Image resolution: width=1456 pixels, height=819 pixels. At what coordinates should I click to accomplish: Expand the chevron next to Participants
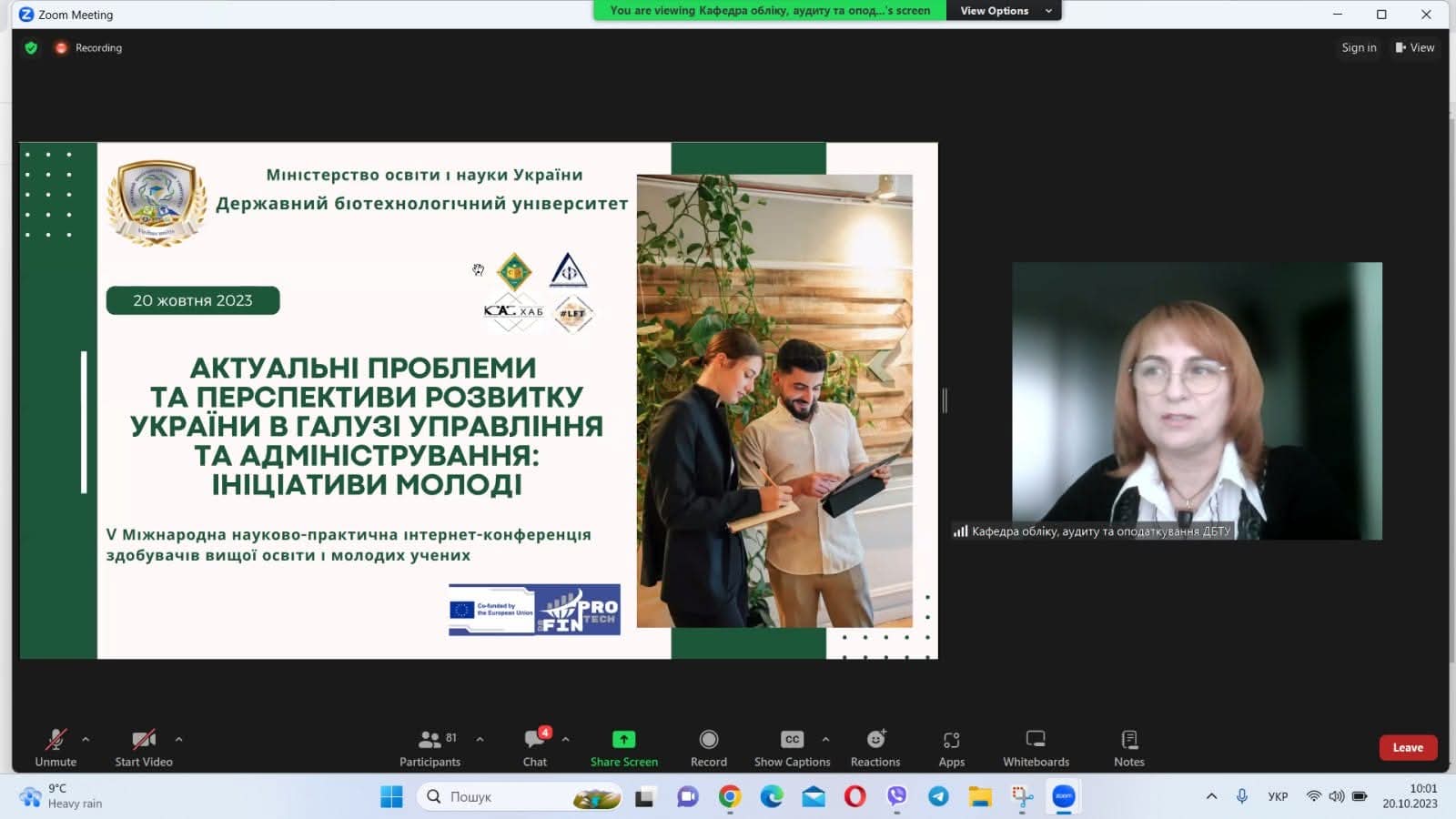pos(480,739)
